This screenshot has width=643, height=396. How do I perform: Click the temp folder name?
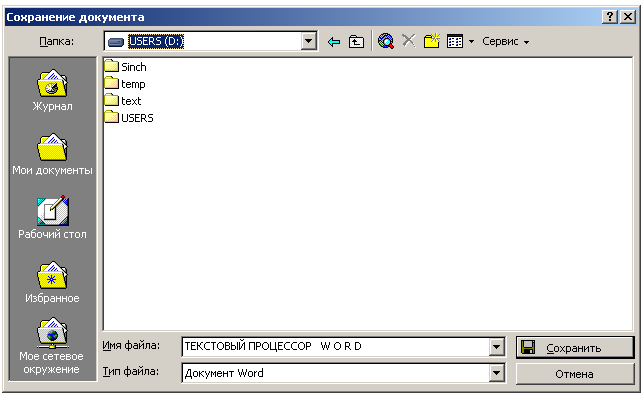133,84
